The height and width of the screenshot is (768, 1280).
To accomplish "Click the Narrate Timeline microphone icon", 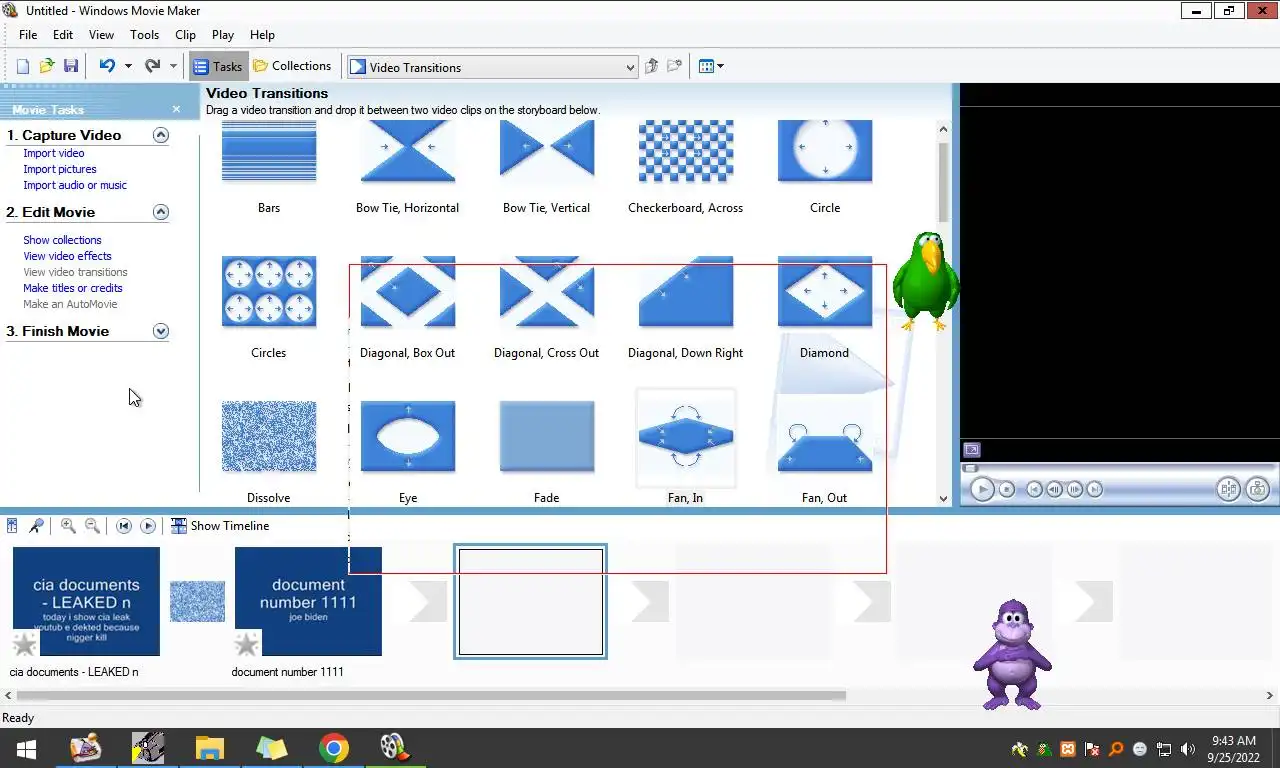I will tap(36, 526).
